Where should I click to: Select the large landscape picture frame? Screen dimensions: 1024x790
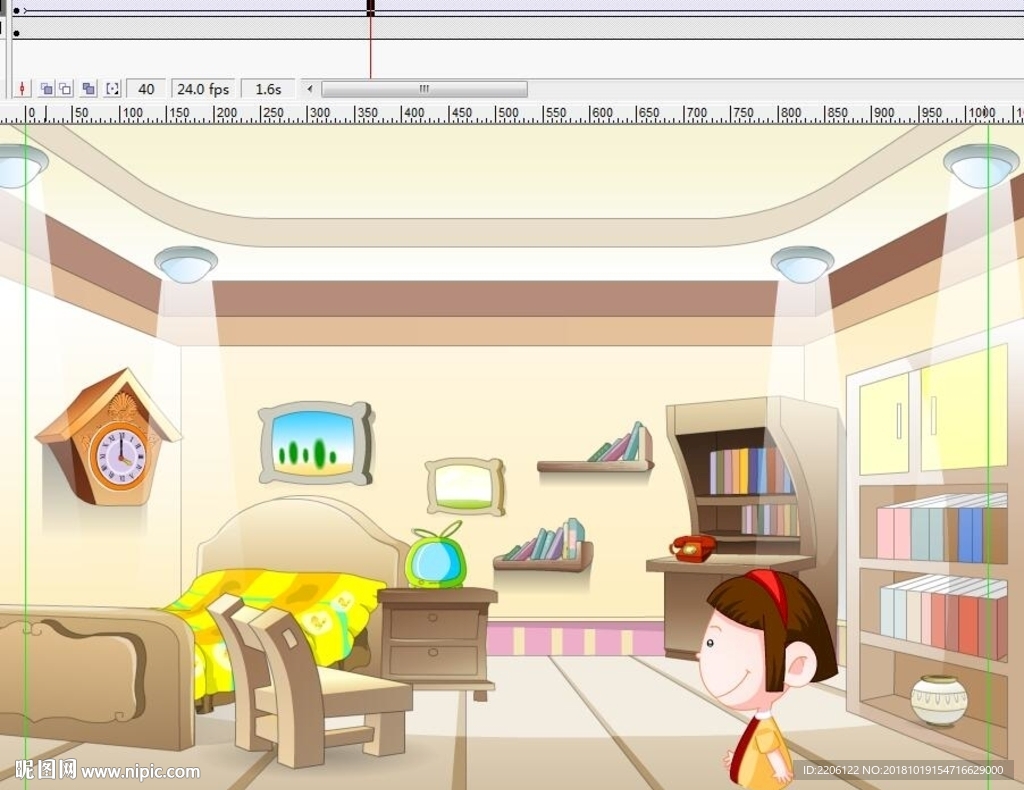[316, 443]
